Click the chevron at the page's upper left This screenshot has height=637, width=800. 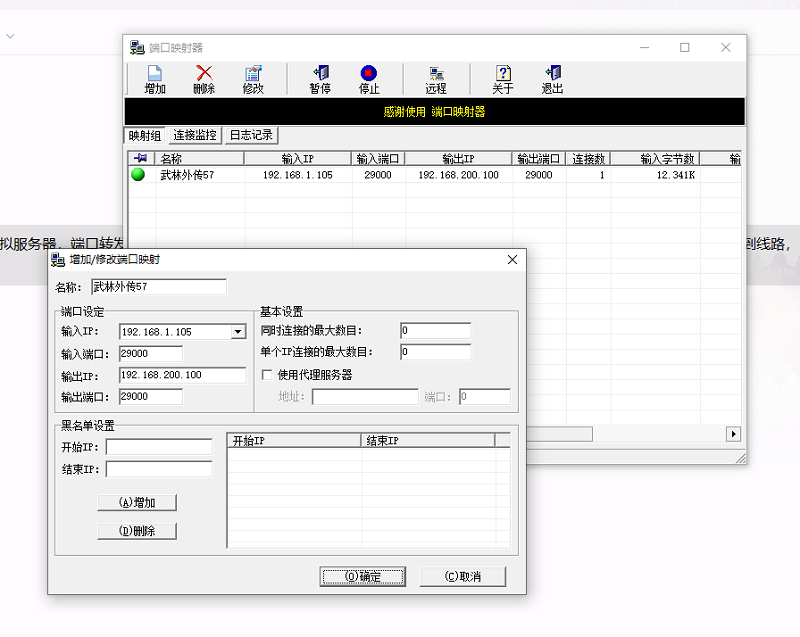10,36
